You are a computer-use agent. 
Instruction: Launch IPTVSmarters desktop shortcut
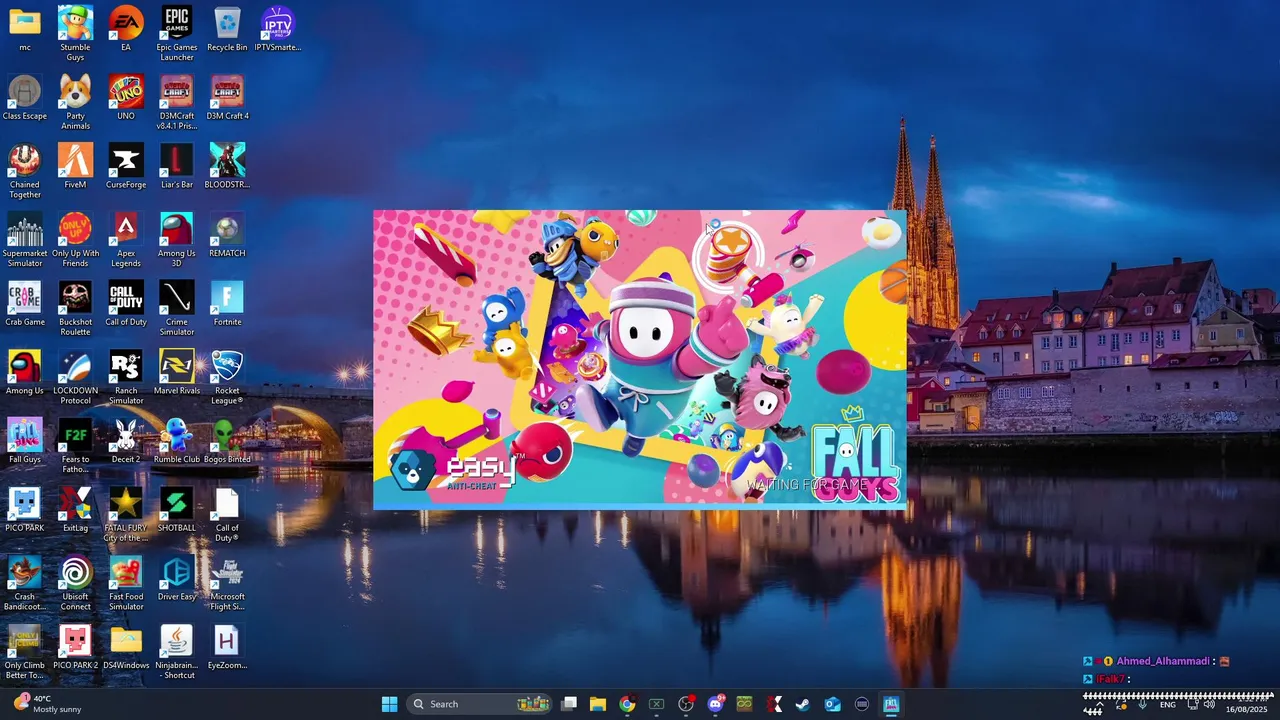pyautogui.click(x=278, y=28)
